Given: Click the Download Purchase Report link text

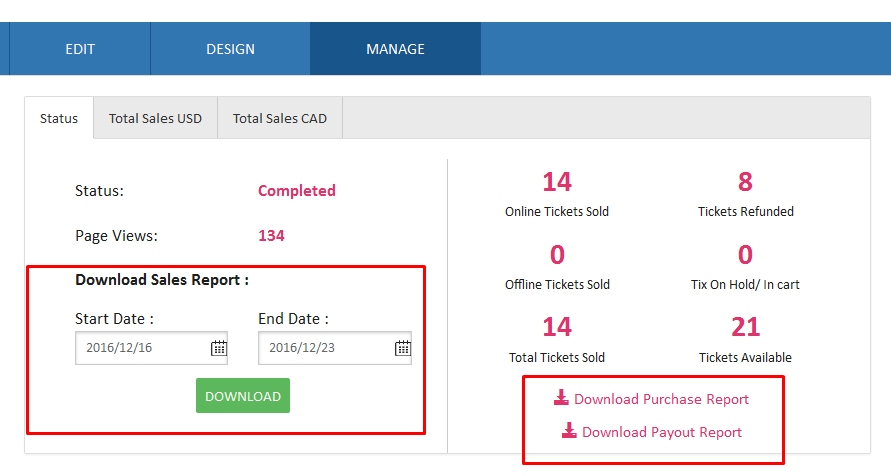Looking at the screenshot, I should [661, 399].
